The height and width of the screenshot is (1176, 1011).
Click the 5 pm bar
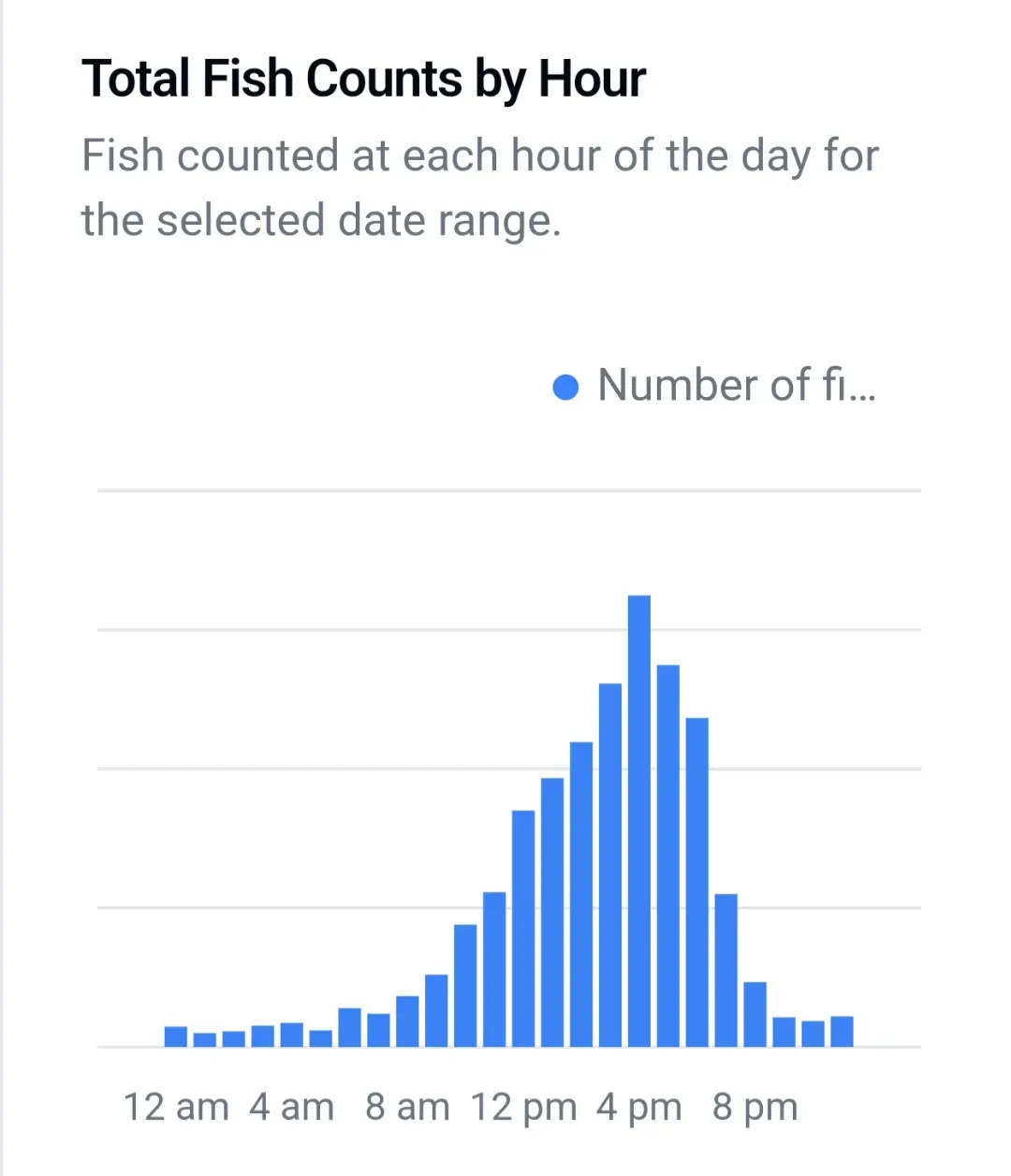point(668,855)
